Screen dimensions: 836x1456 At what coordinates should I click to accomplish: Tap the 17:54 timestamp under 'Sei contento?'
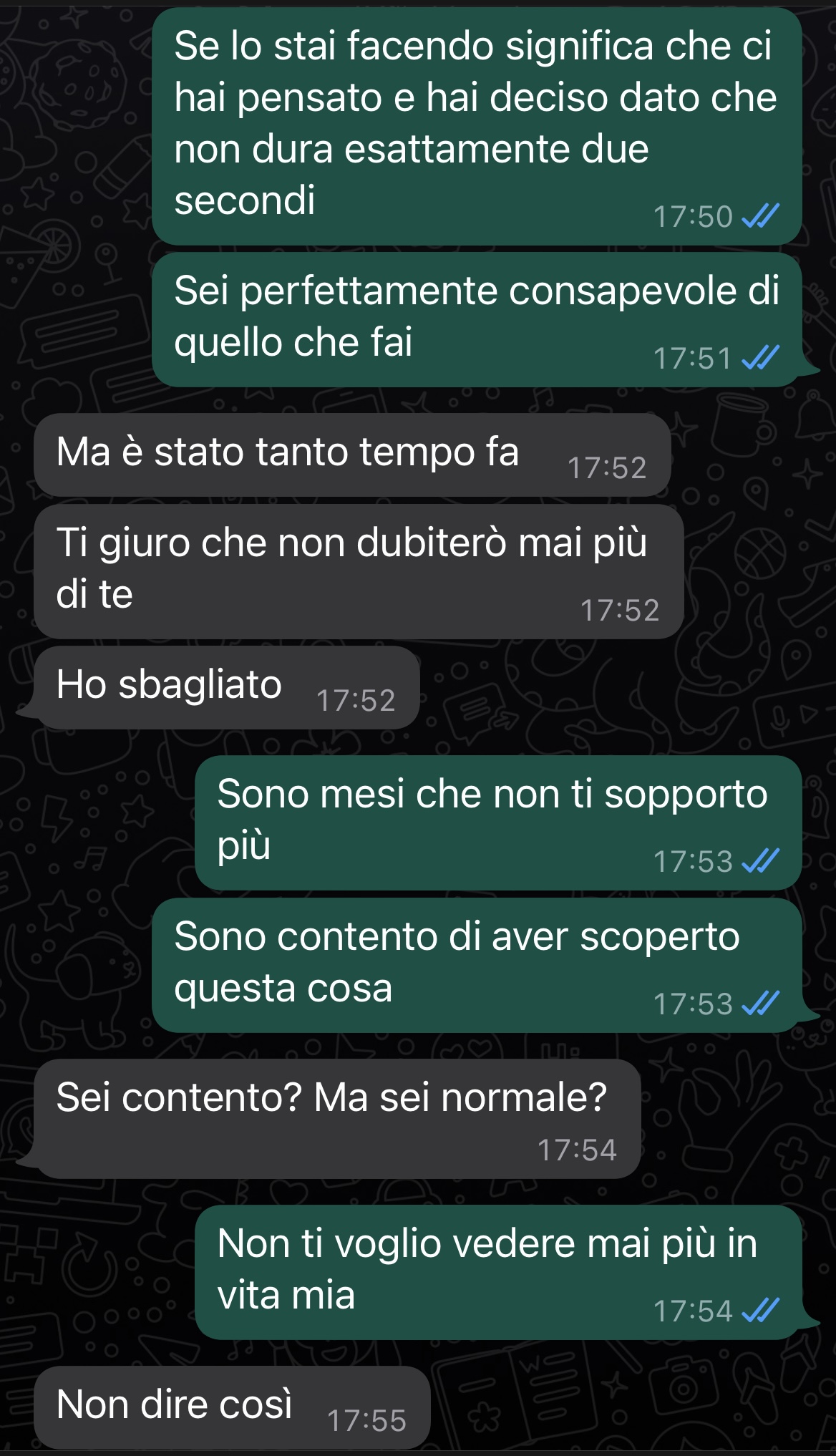[577, 1150]
